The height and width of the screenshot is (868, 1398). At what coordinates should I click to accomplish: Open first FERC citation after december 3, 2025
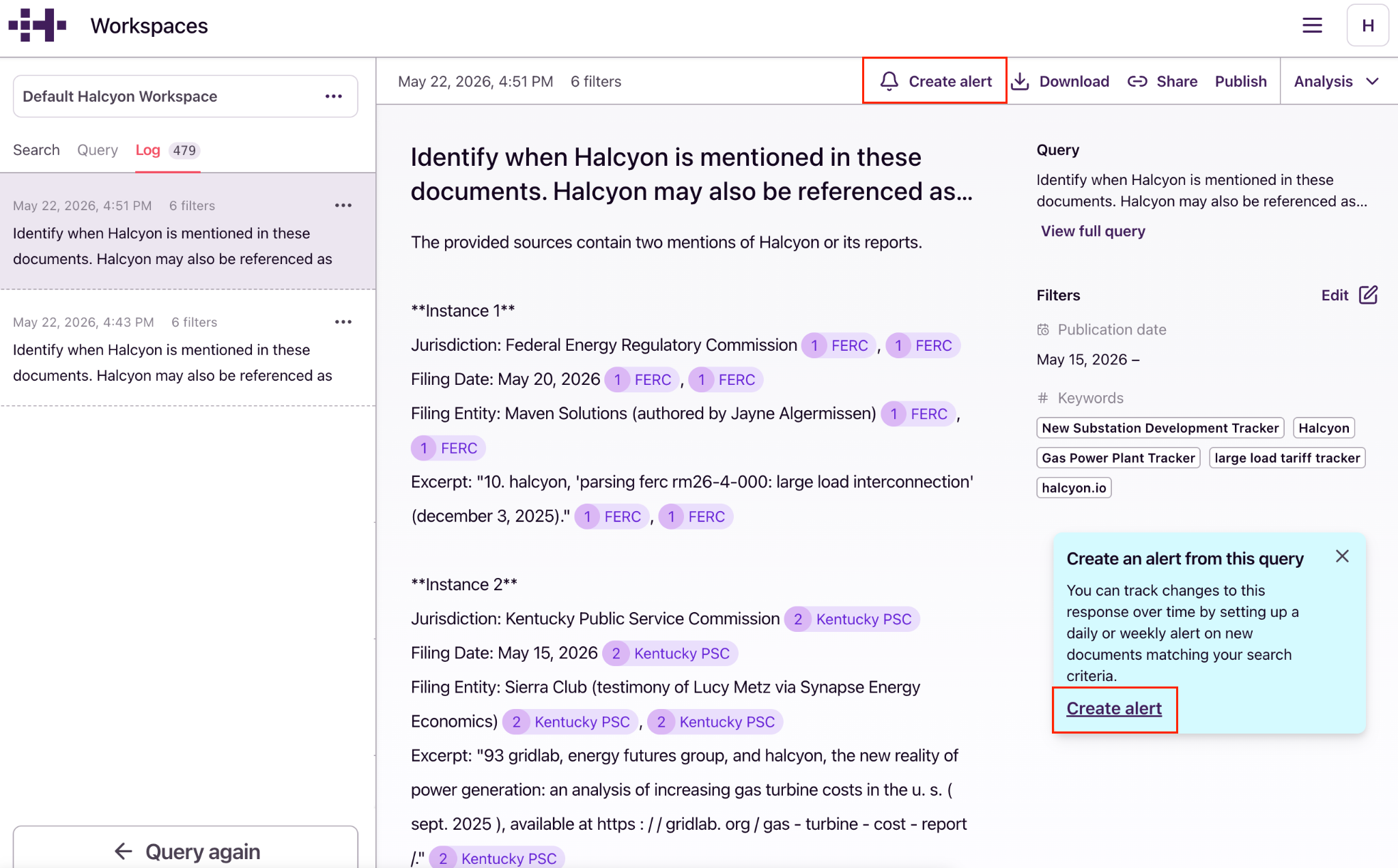tap(612, 517)
